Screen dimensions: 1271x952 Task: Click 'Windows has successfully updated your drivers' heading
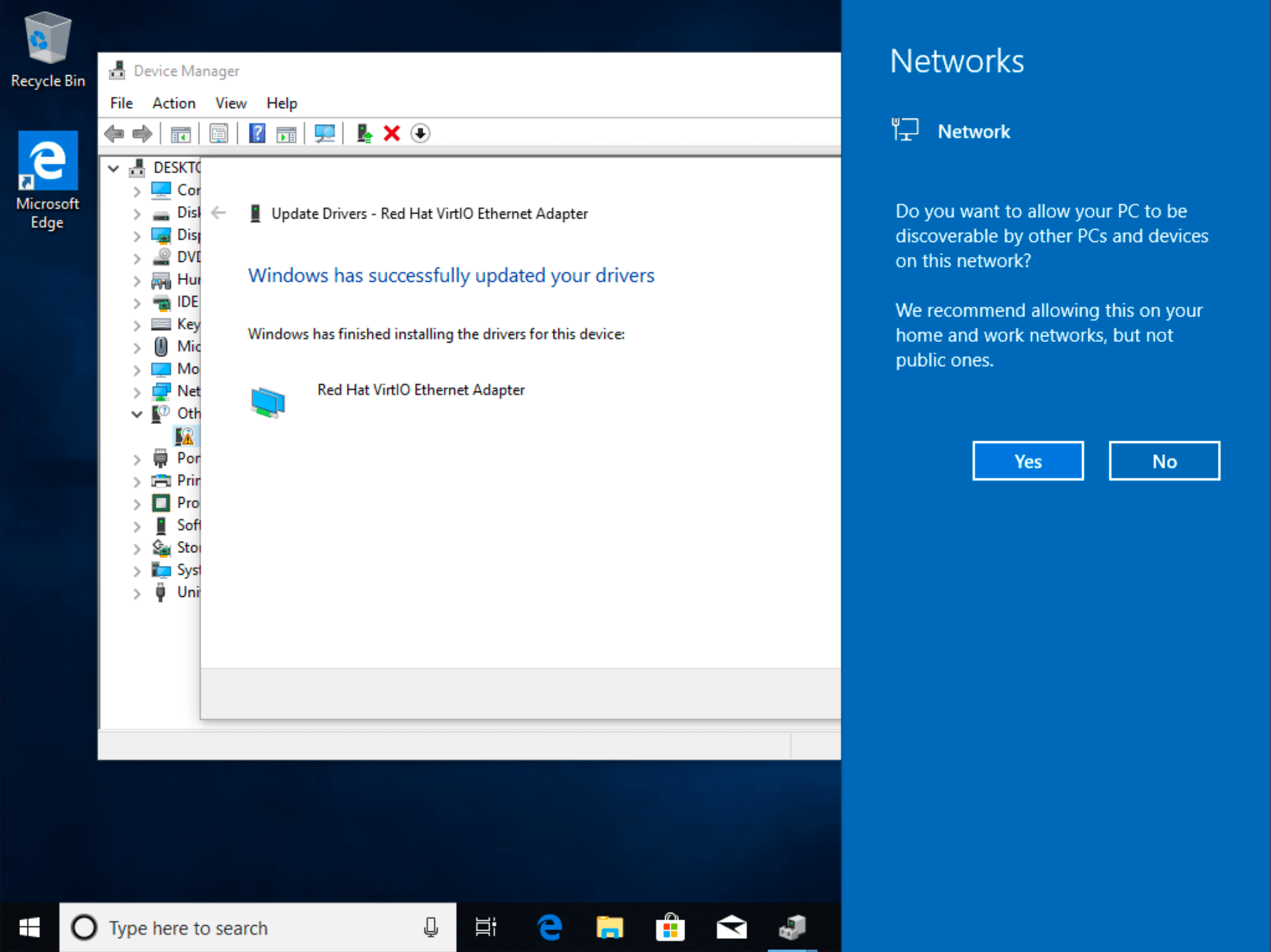coord(451,275)
